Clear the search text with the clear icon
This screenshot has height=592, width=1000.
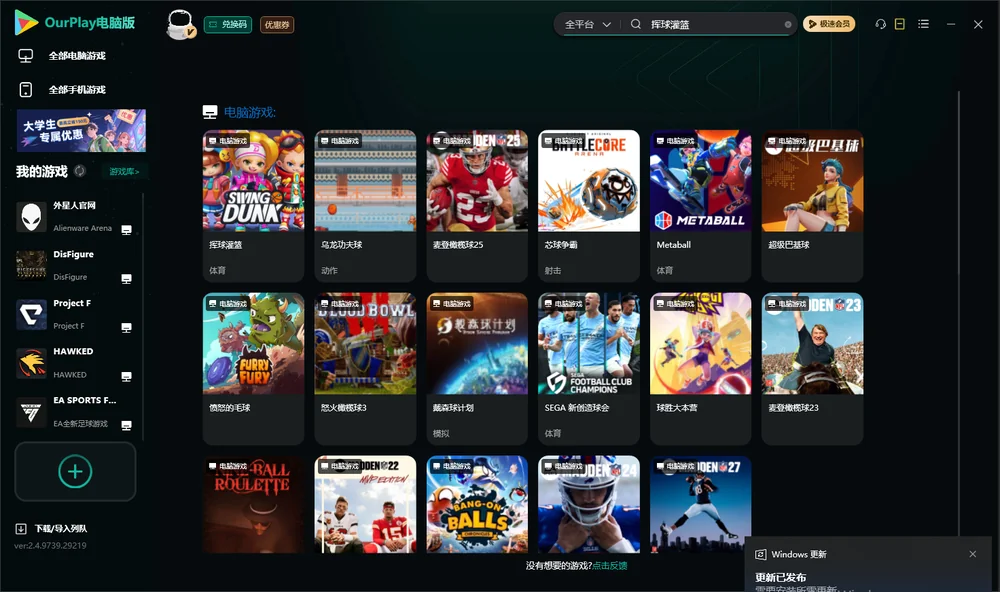[x=788, y=25]
